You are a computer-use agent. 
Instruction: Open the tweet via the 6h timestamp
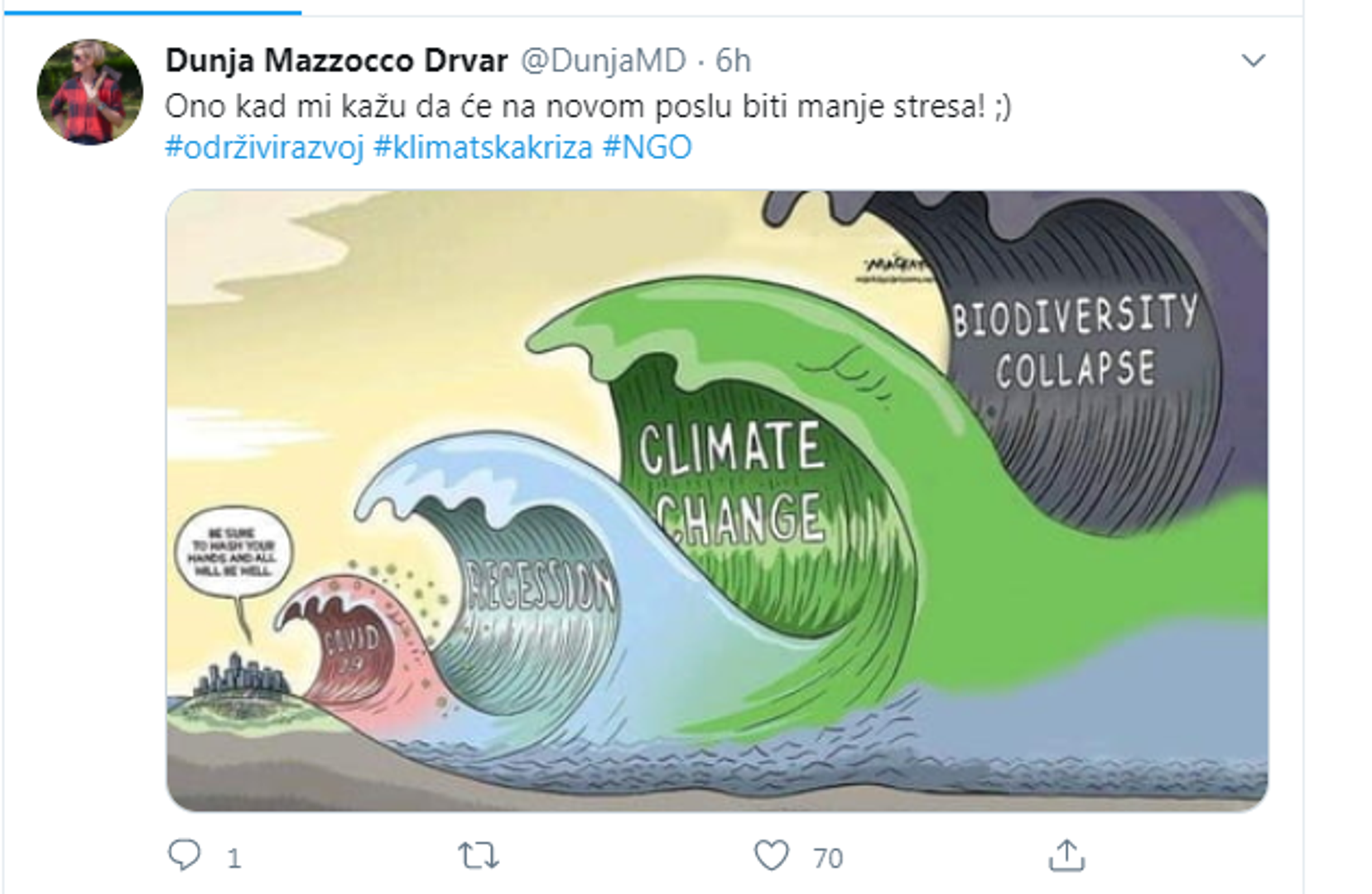[733, 60]
